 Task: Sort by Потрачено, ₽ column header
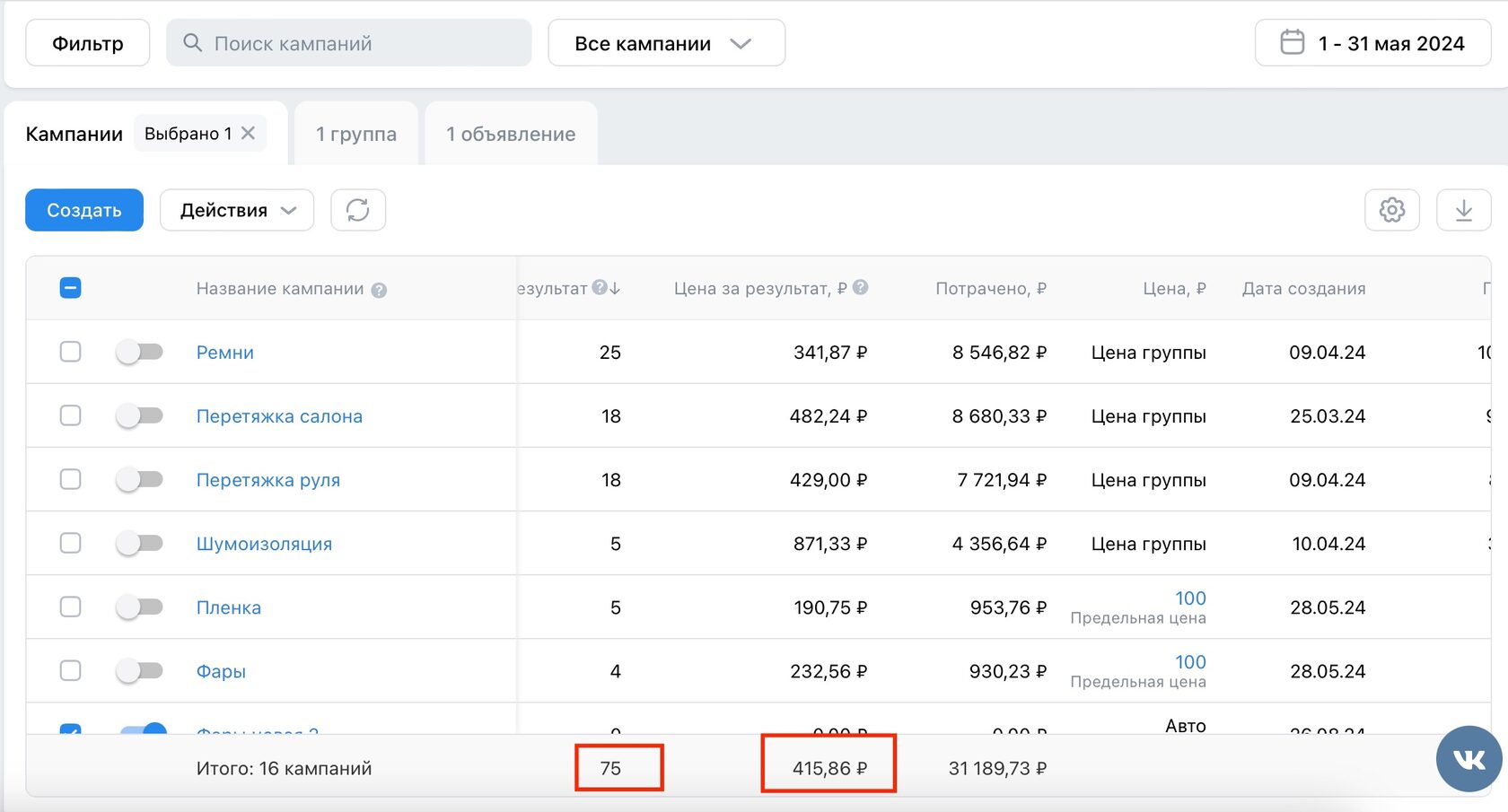click(x=991, y=289)
